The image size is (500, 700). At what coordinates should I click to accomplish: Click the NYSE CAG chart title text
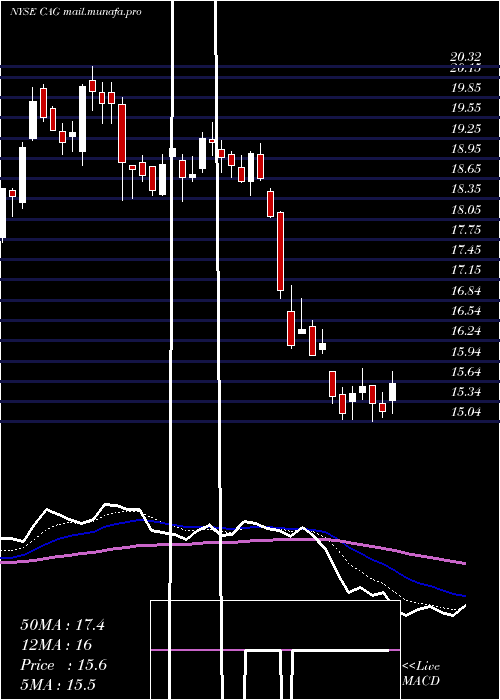[76, 12]
